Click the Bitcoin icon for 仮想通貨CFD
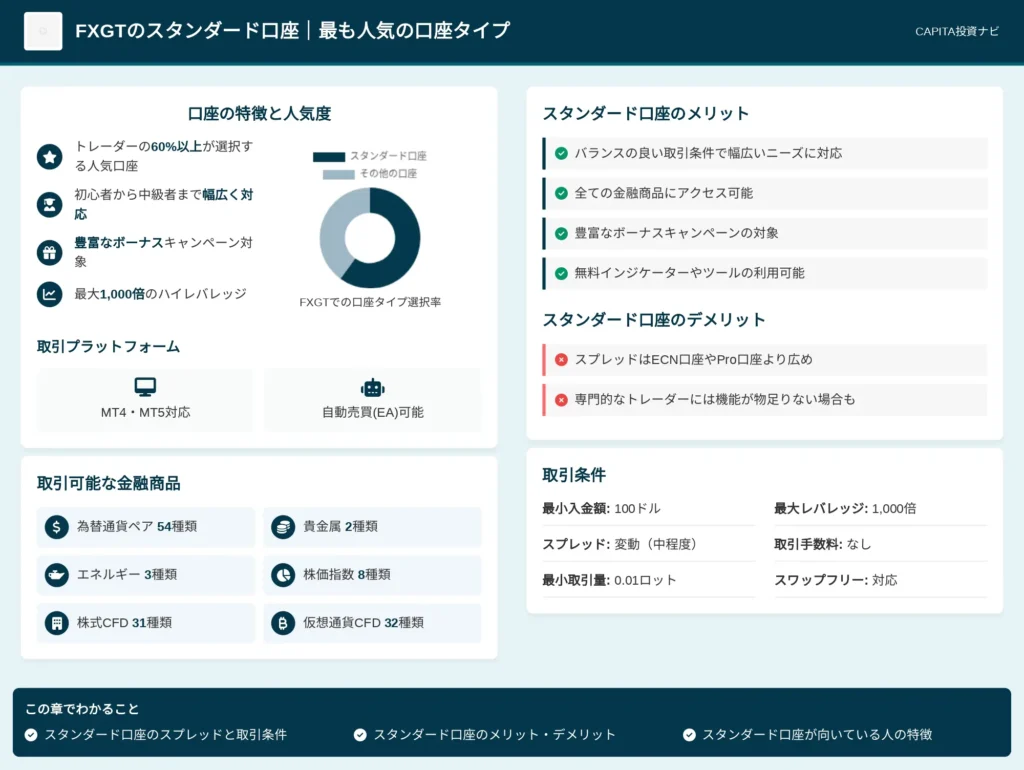 (x=283, y=623)
